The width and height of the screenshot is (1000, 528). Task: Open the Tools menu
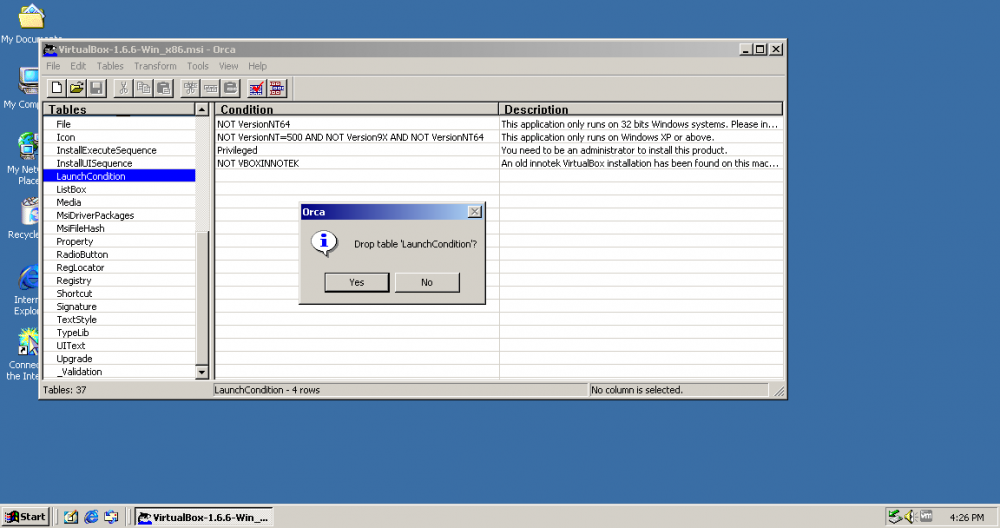tap(198, 66)
